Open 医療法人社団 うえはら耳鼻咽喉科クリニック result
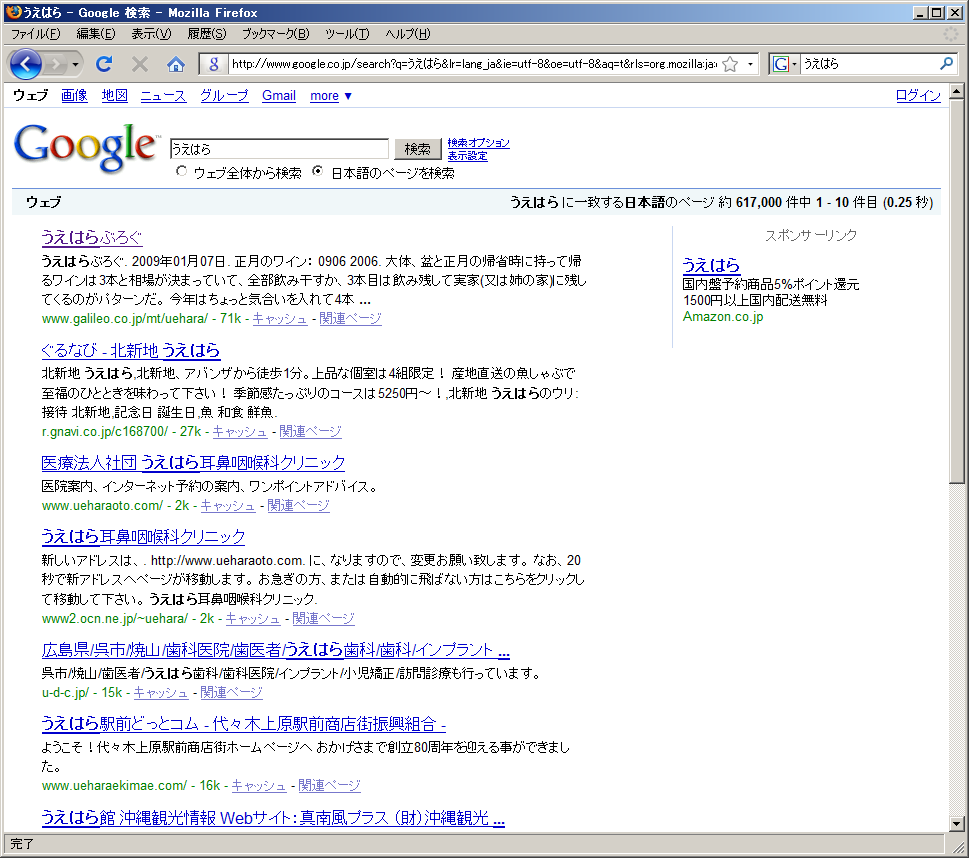 [x=193, y=462]
